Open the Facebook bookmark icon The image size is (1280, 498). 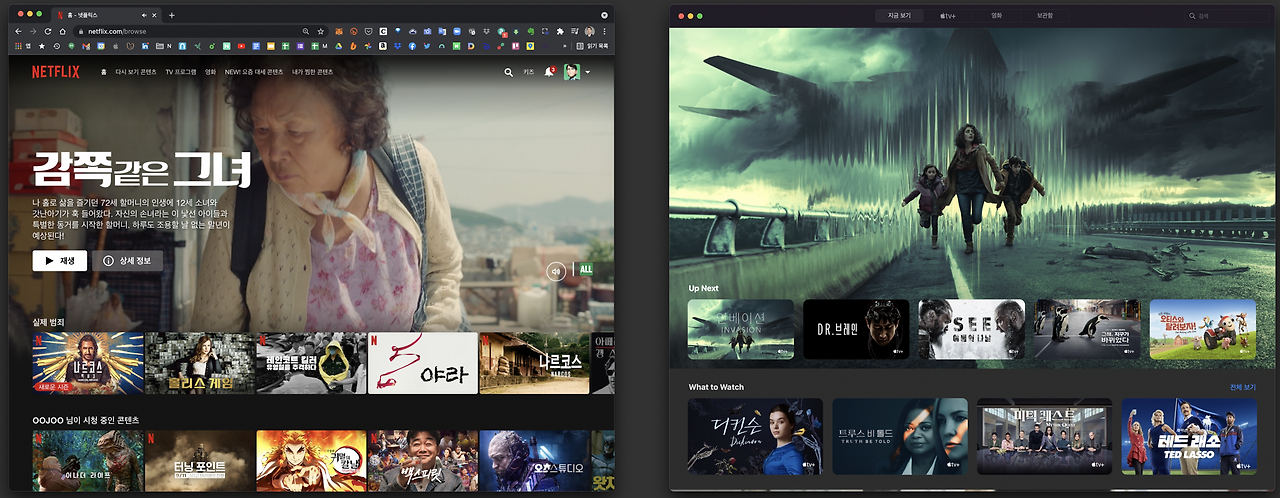tap(412, 46)
